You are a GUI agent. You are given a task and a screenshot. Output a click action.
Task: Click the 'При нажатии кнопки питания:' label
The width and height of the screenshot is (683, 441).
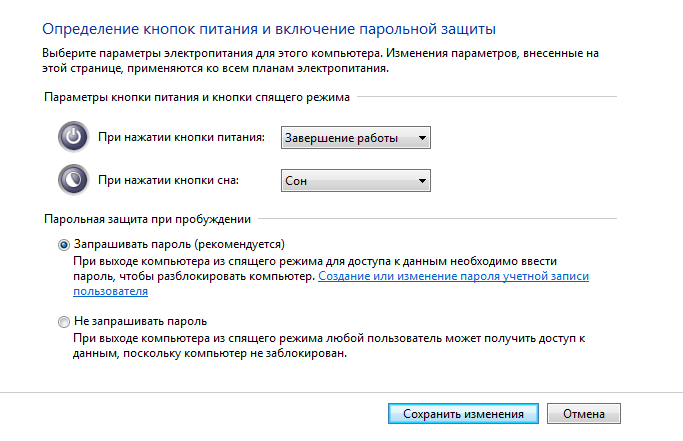[x=181, y=137]
